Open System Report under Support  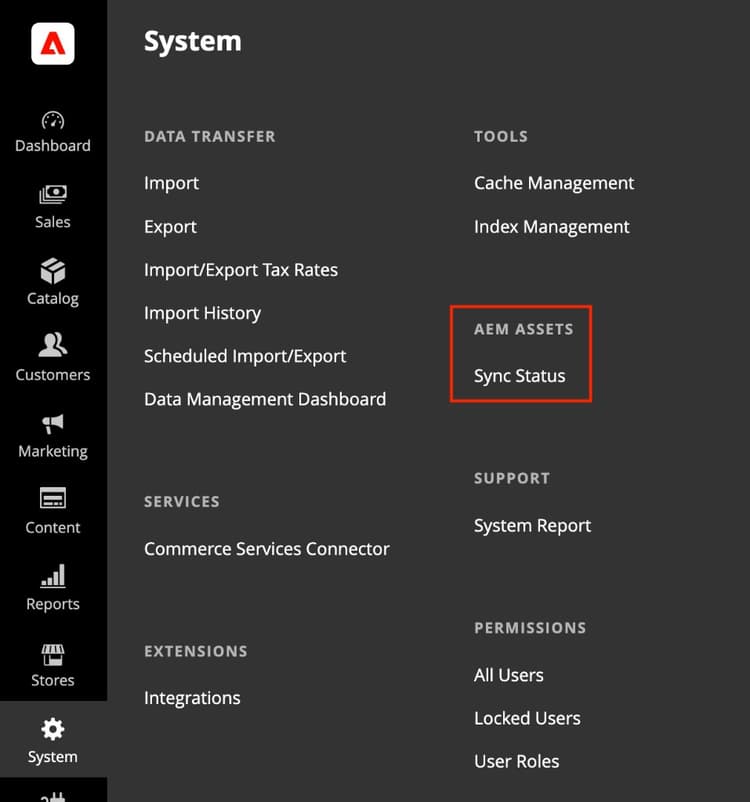pyautogui.click(x=533, y=526)
